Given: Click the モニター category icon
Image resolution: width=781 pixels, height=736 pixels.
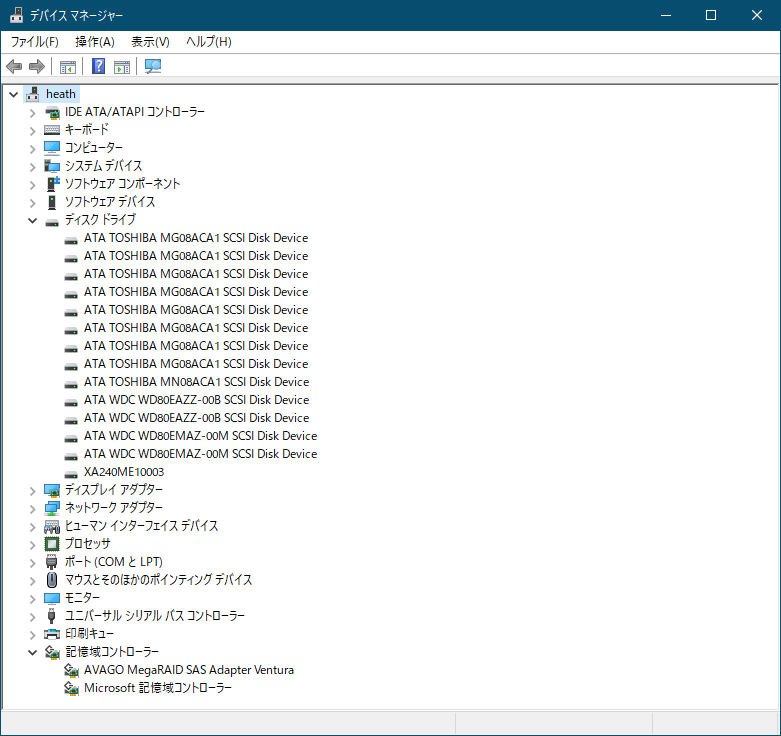Looking at the screenshot, I should pos(52,598).
